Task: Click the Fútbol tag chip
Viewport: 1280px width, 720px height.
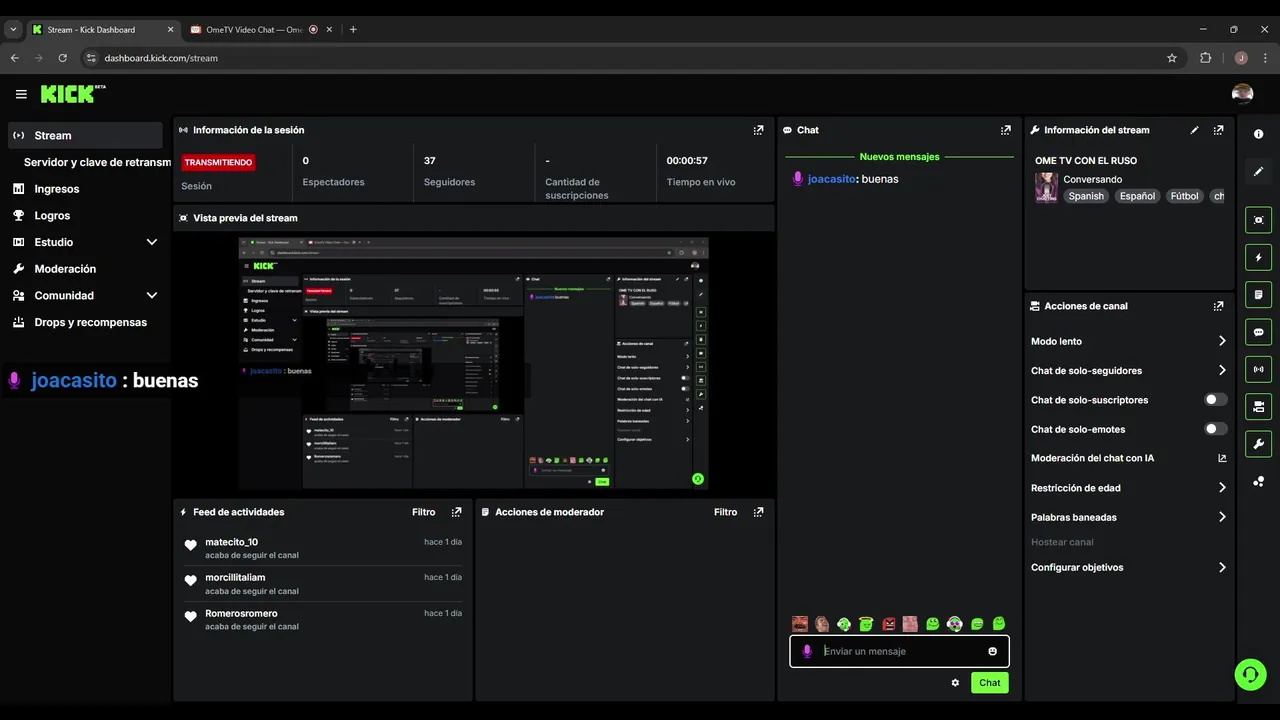Action: 1184,196
